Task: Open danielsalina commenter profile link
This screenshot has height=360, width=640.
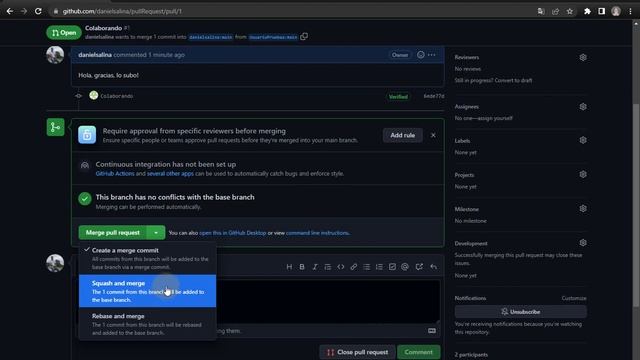Action: 95,55
